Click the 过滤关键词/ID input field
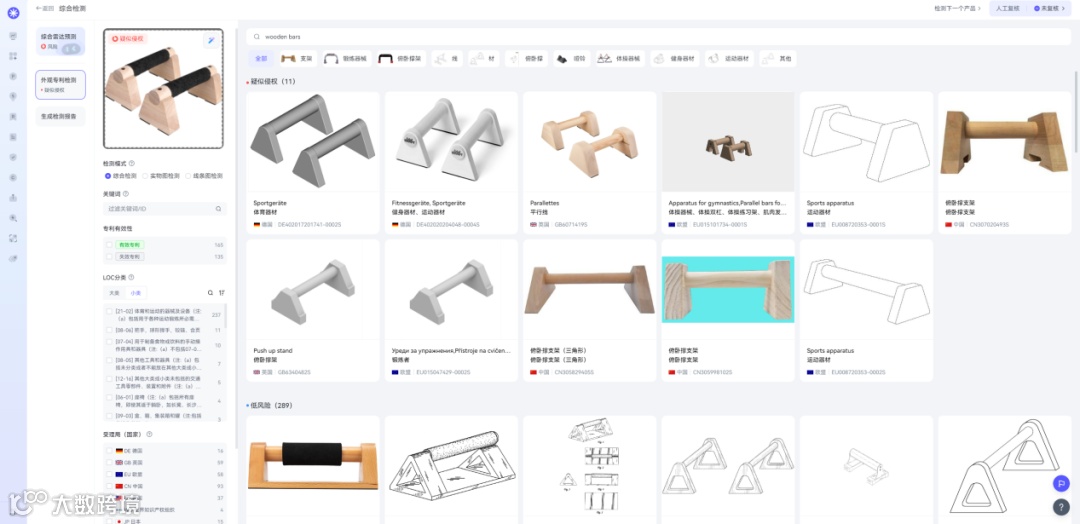This screenshot has width=1080, height=524. point(165,209)
